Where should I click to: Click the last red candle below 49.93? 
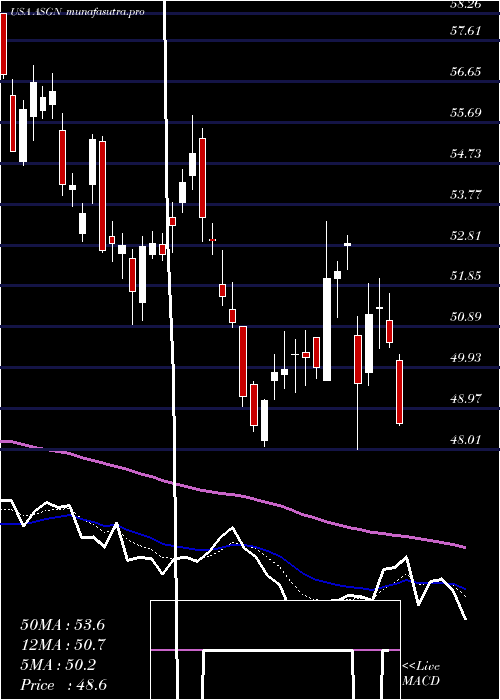click(x=400, y=392)
